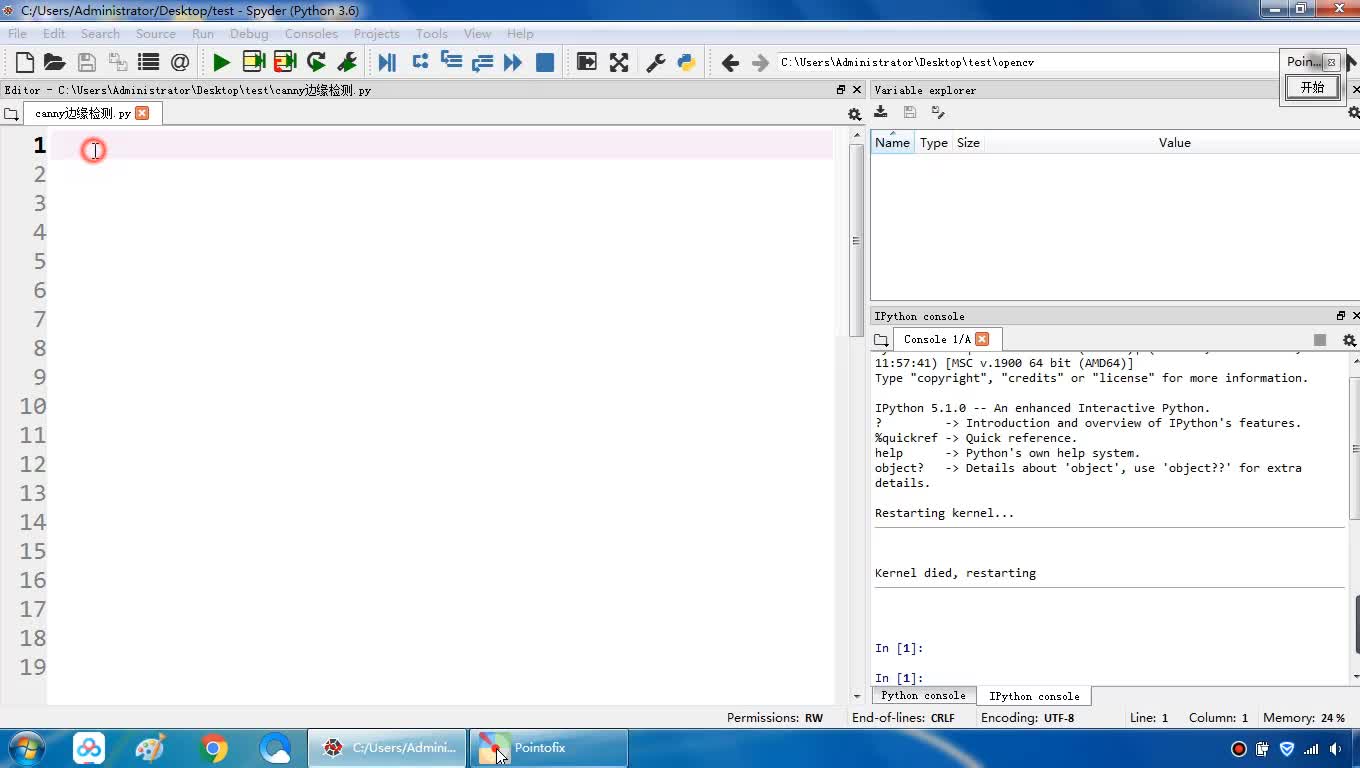Toggle maximize current pane icon
1360x768 pixels.
point(587,62)
